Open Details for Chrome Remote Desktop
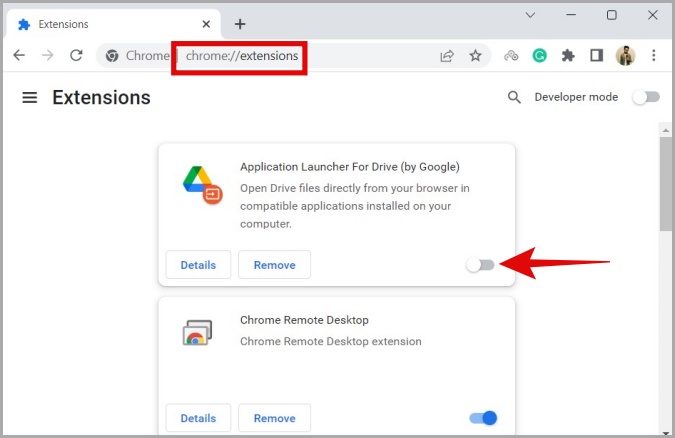Image resolution: width=675 pixels, height=438 pixels. [198, 418]
